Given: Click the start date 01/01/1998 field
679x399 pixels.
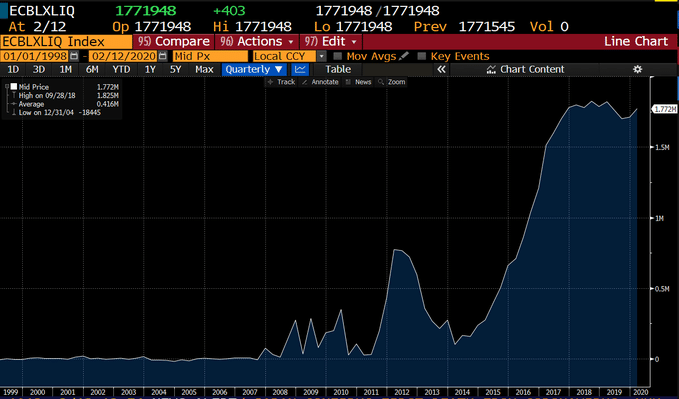Looking at the screenshot, I should click(35, 56).
